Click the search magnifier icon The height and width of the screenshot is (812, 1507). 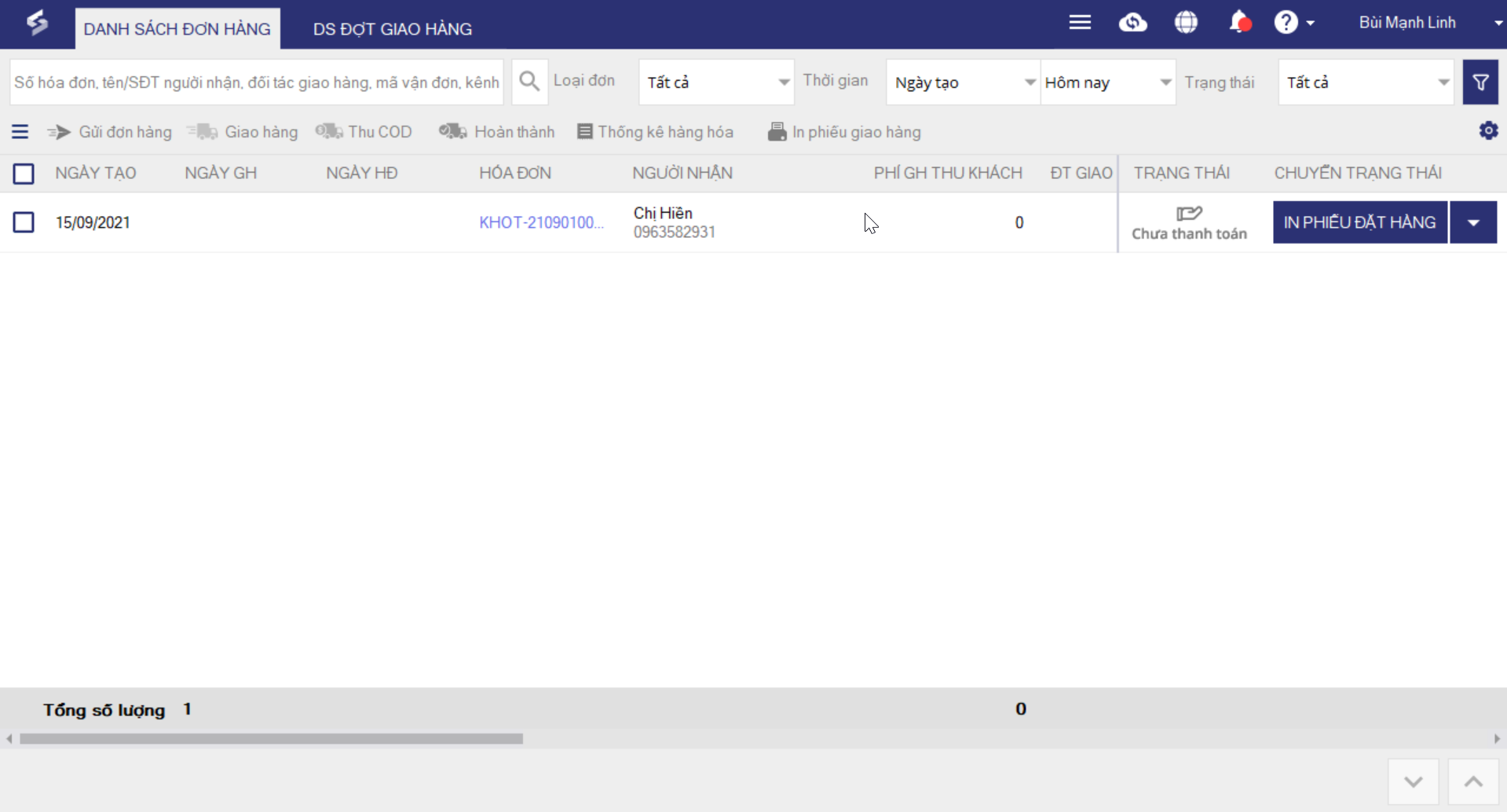(529, 82)
